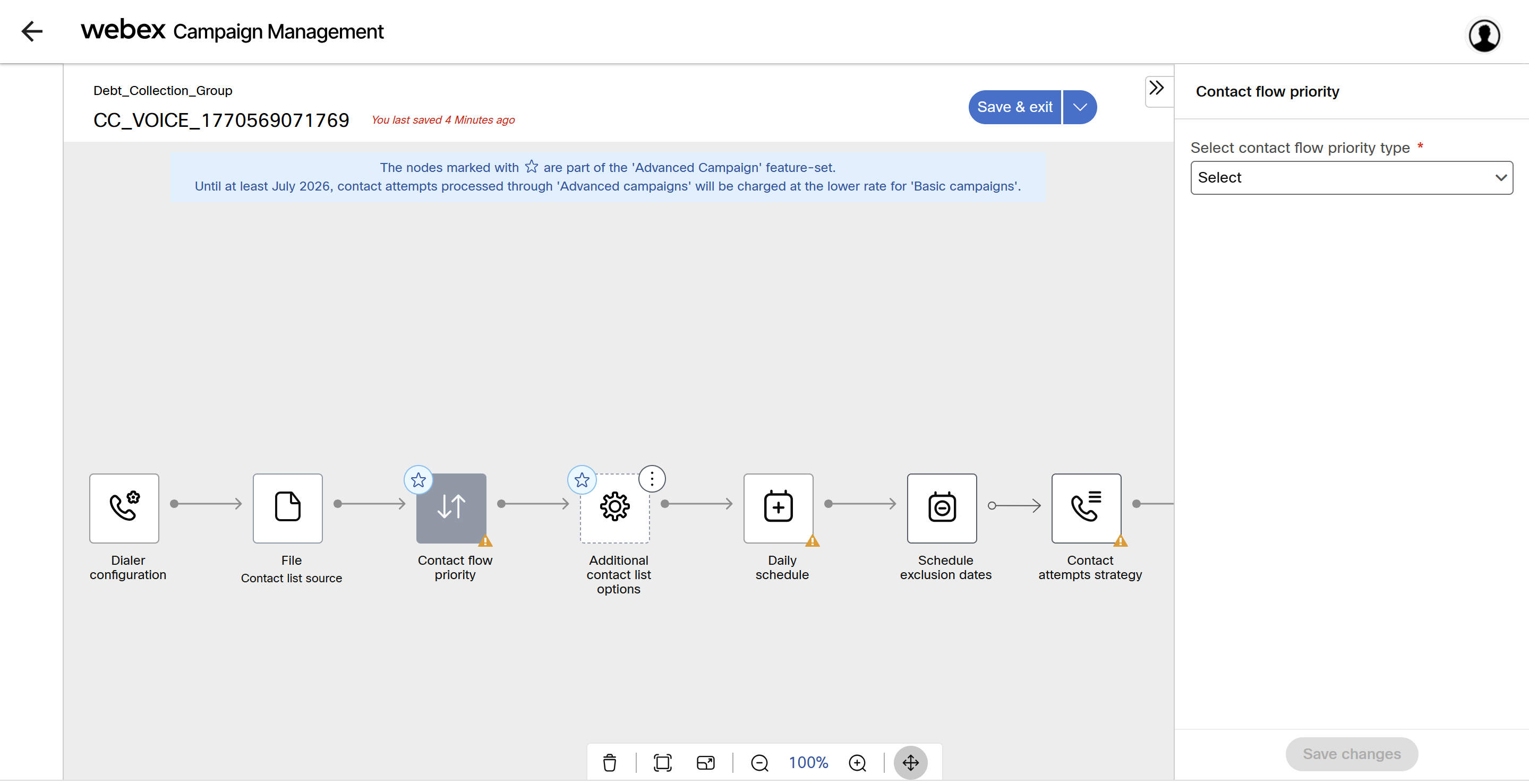This screenshot has width=1529, height=784.
Task: Open the Additional contact list options node
Action: (614, 507)
